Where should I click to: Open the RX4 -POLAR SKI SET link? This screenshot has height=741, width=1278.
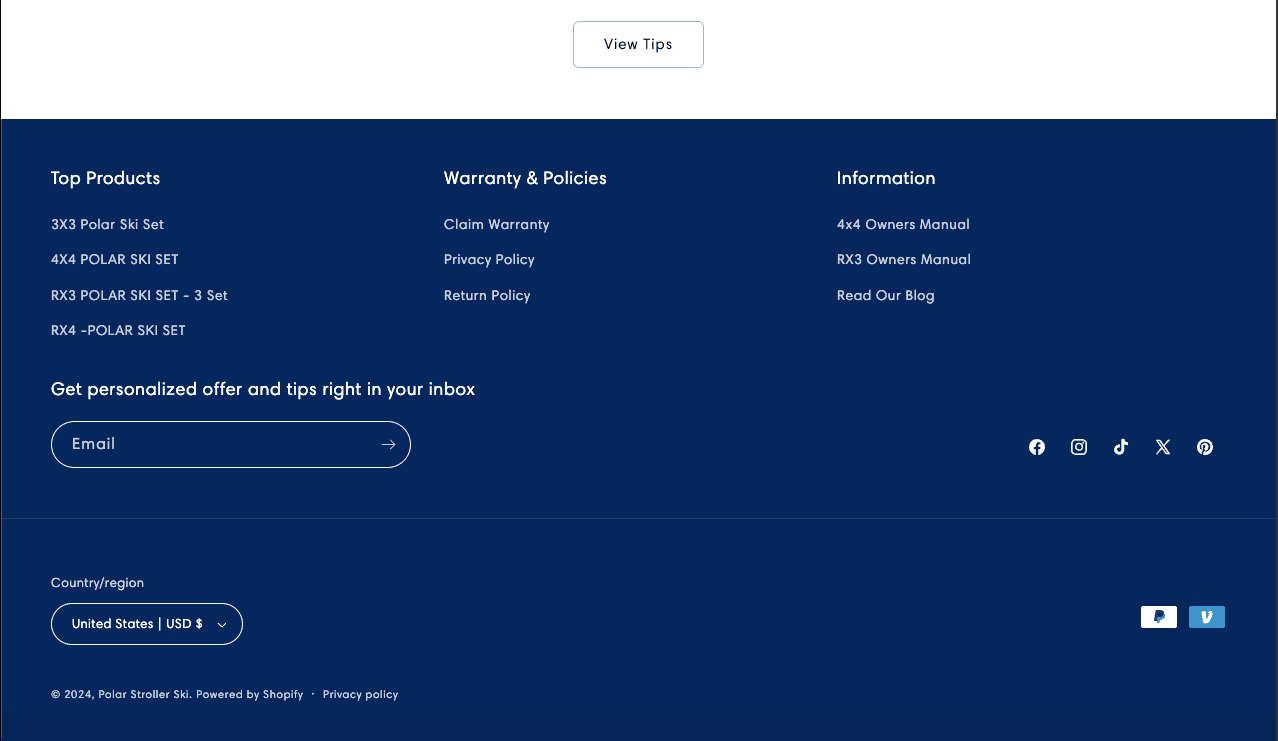tap(118, 331)
